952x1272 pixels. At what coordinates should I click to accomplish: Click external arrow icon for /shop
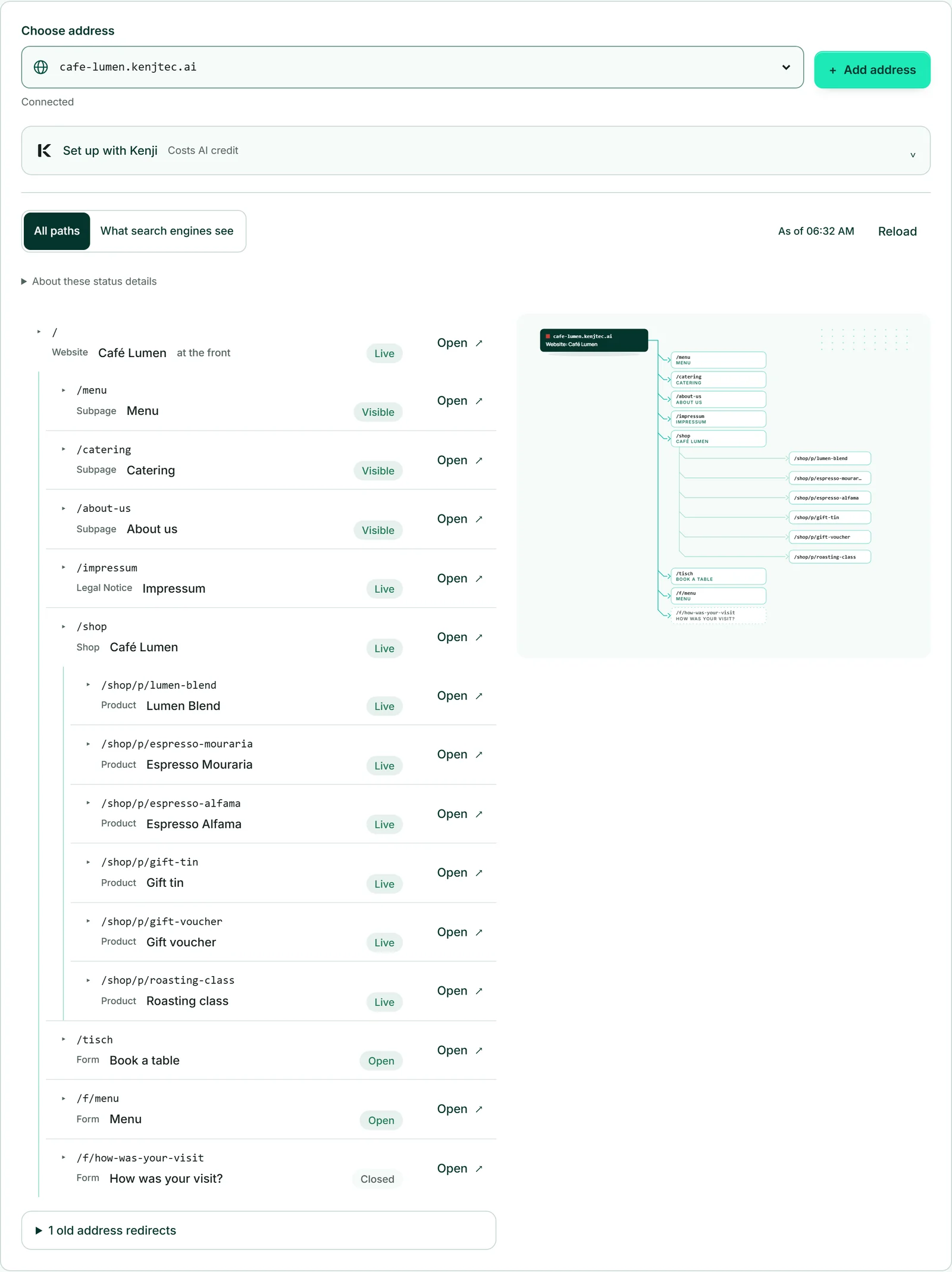pyautogui.click(x=479, y=637)
